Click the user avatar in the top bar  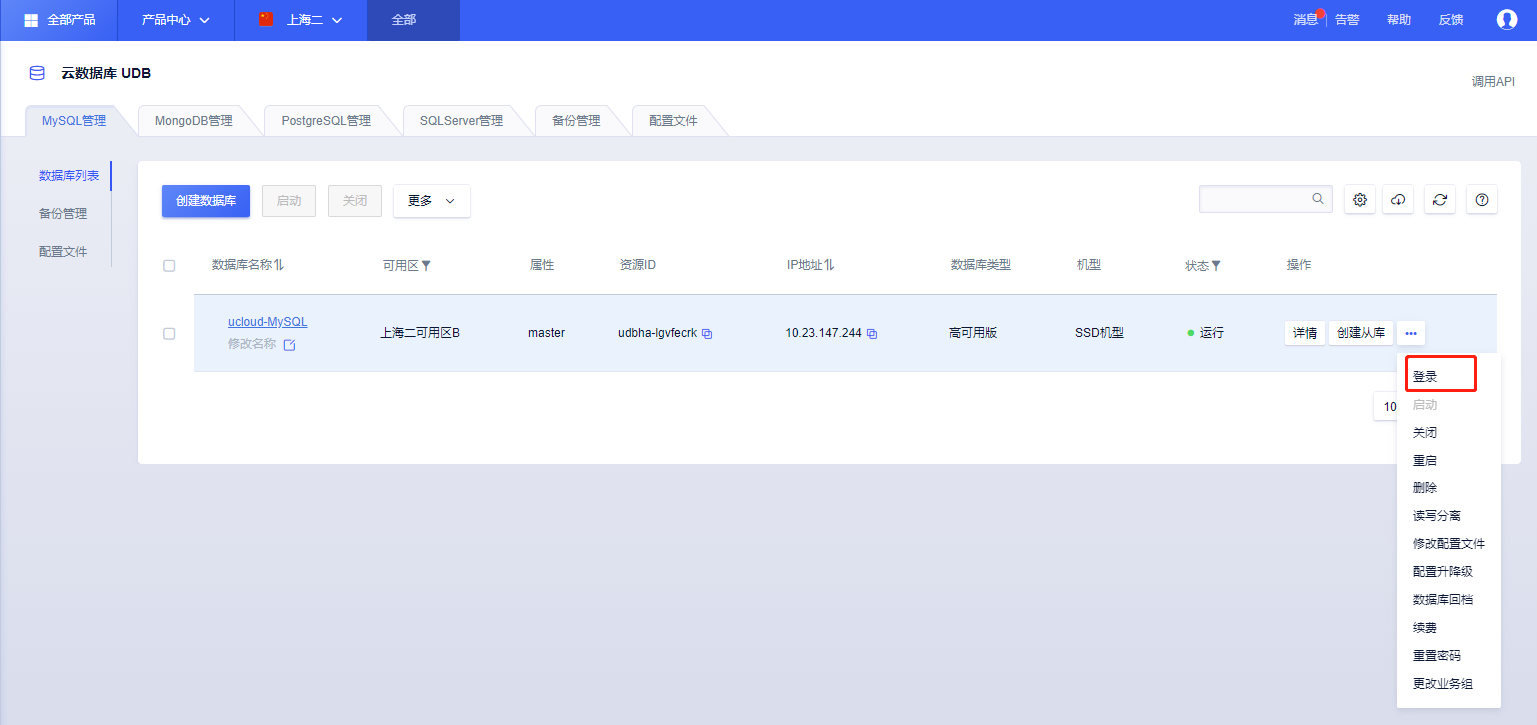pyautogui.click(x=1507, y=20)
